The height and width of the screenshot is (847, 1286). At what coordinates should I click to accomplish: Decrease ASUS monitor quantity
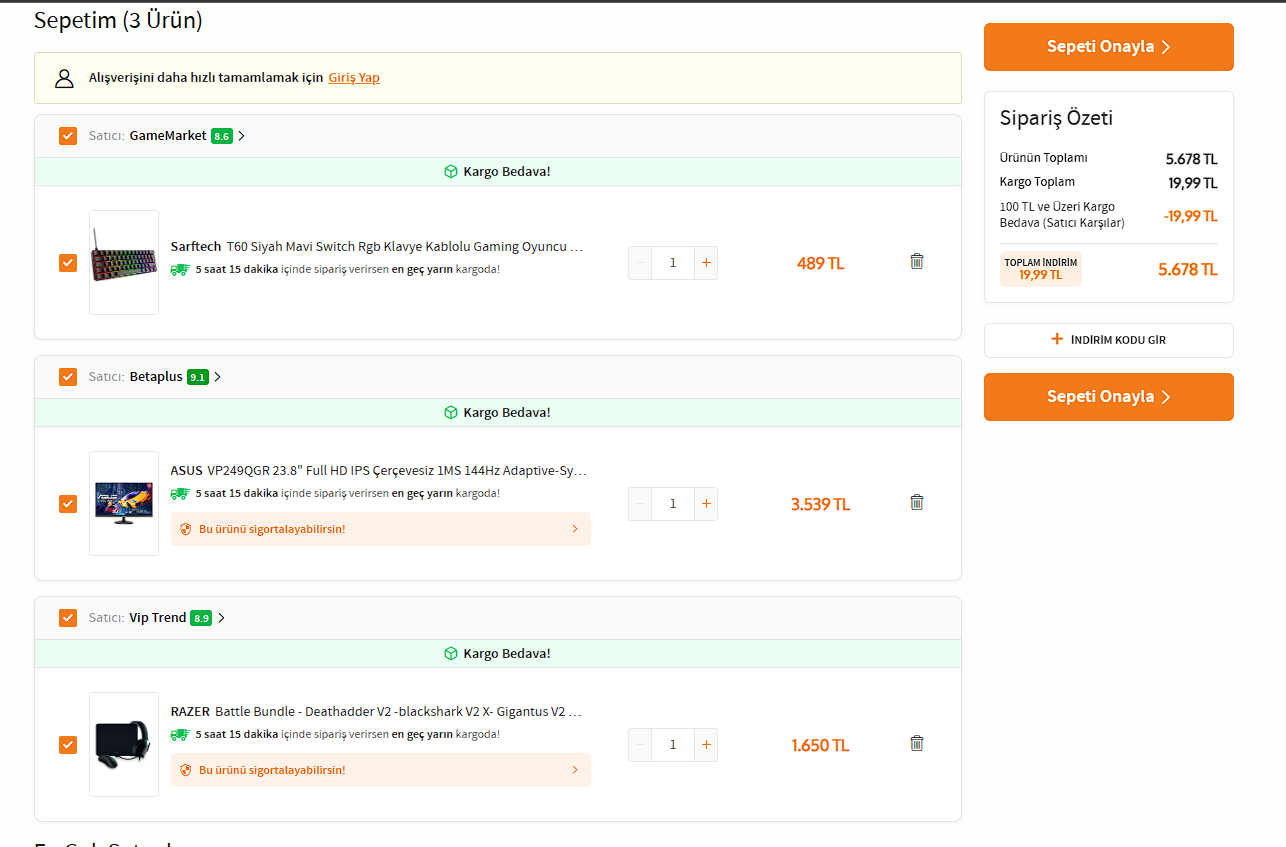click(x=640, y=504)
